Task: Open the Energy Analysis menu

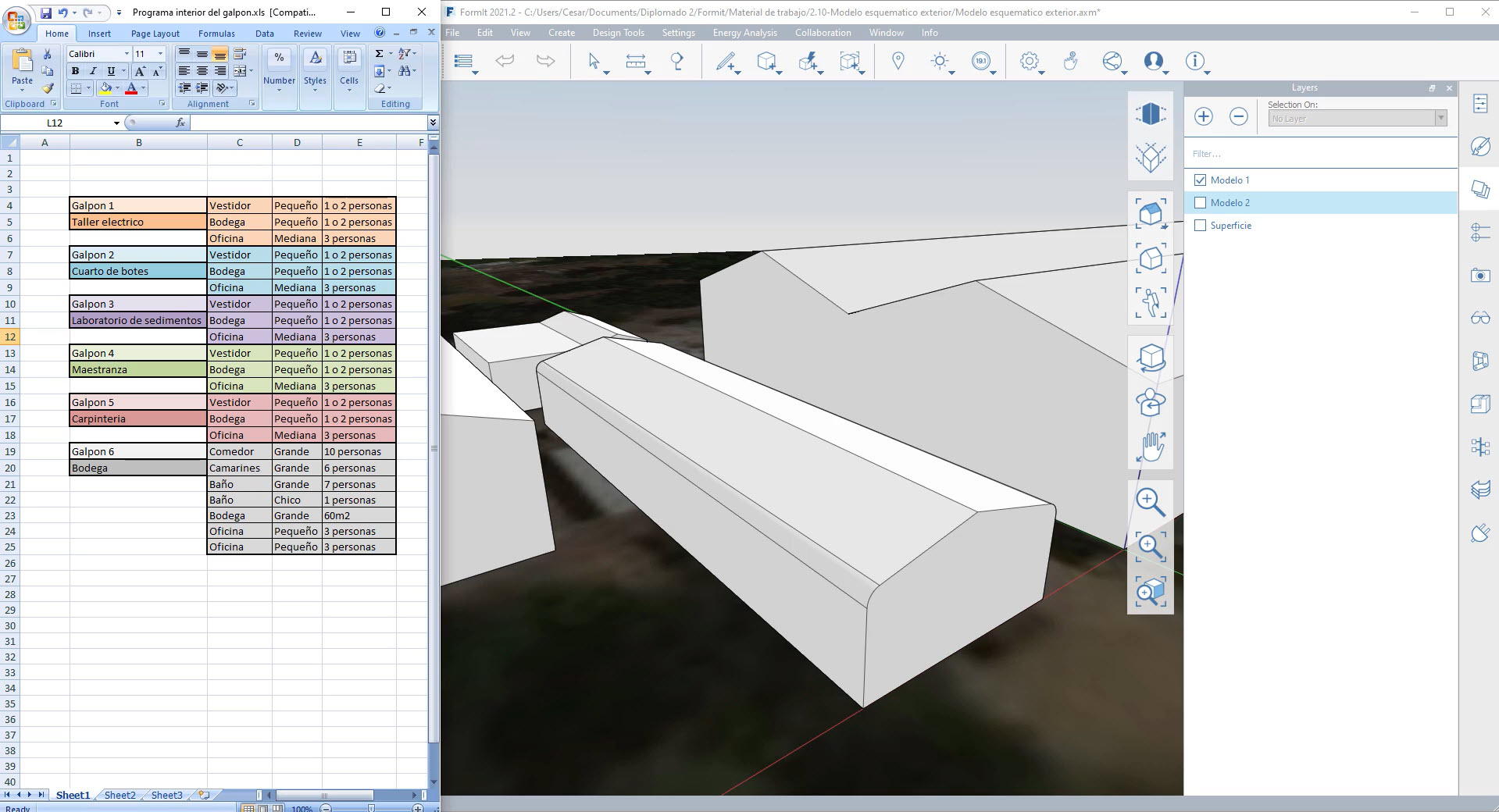Action: (x=744, y=33)
